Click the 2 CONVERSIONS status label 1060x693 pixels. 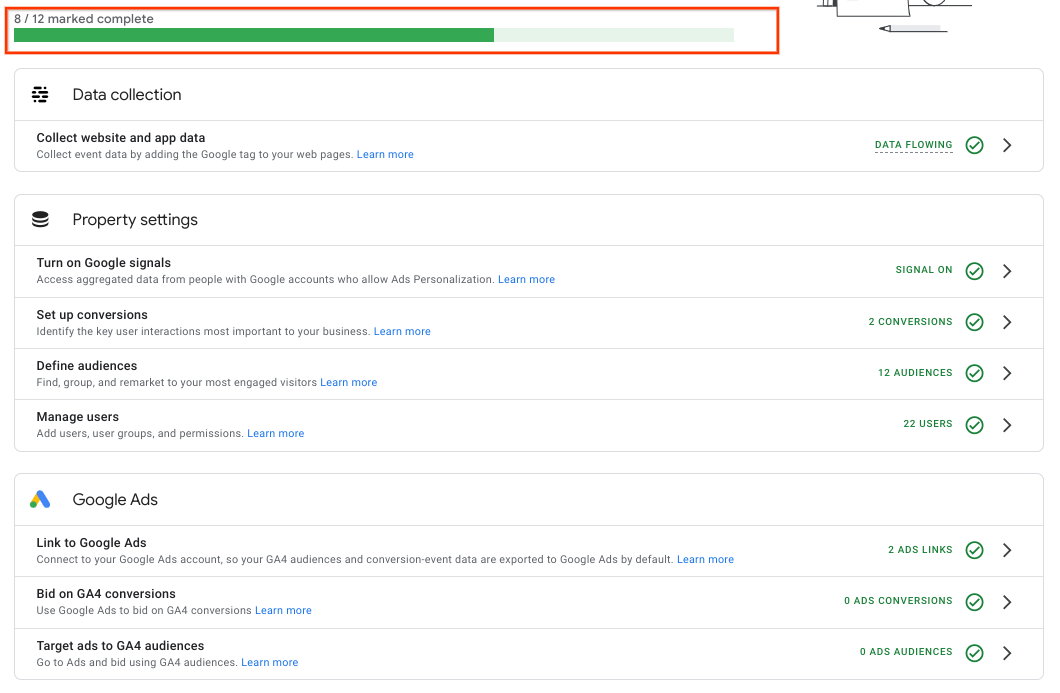pyautogui.click(x=910, y=322)
